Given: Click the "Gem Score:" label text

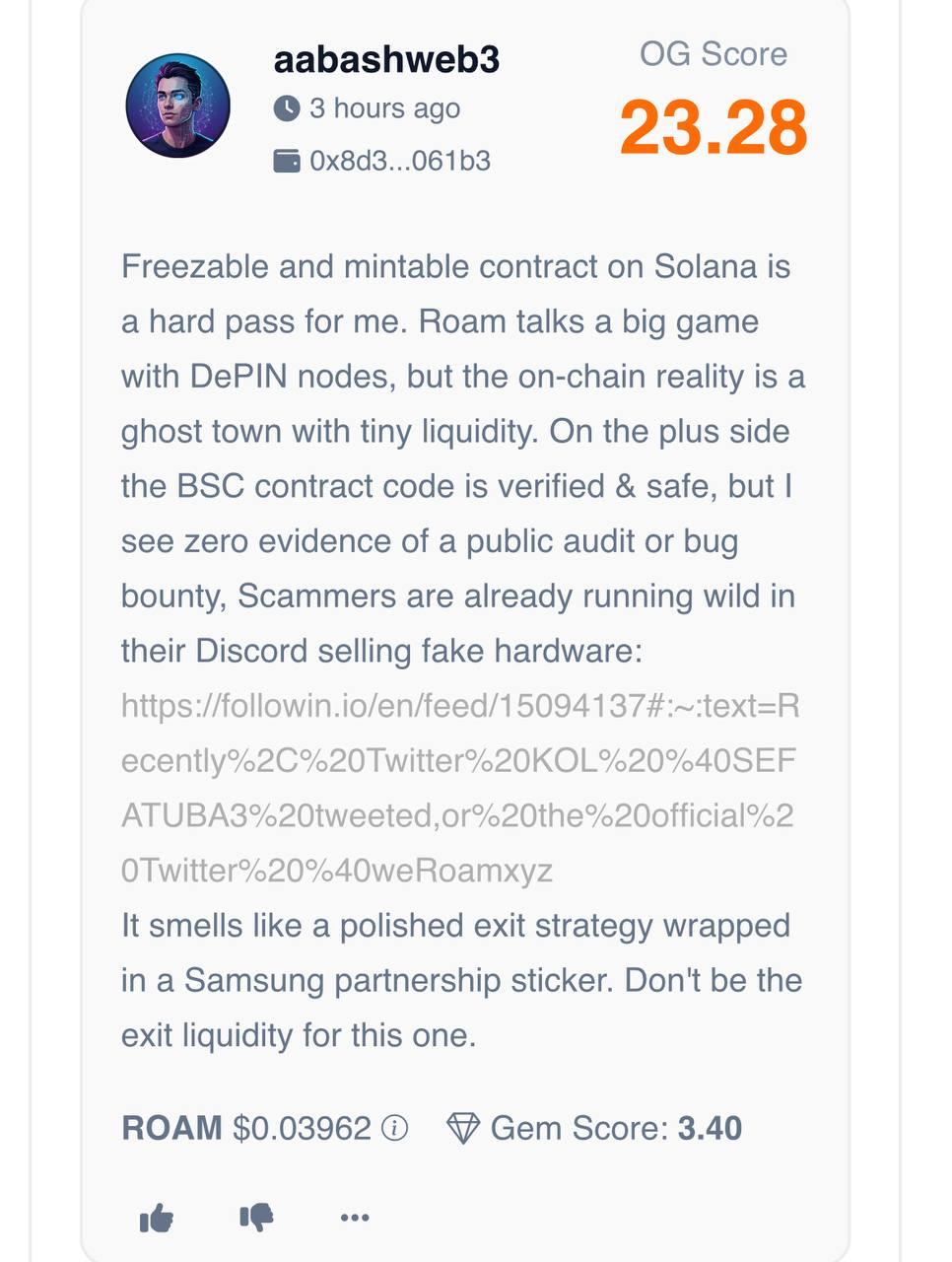Looking at the screenshot, I should pos(579,1128).
